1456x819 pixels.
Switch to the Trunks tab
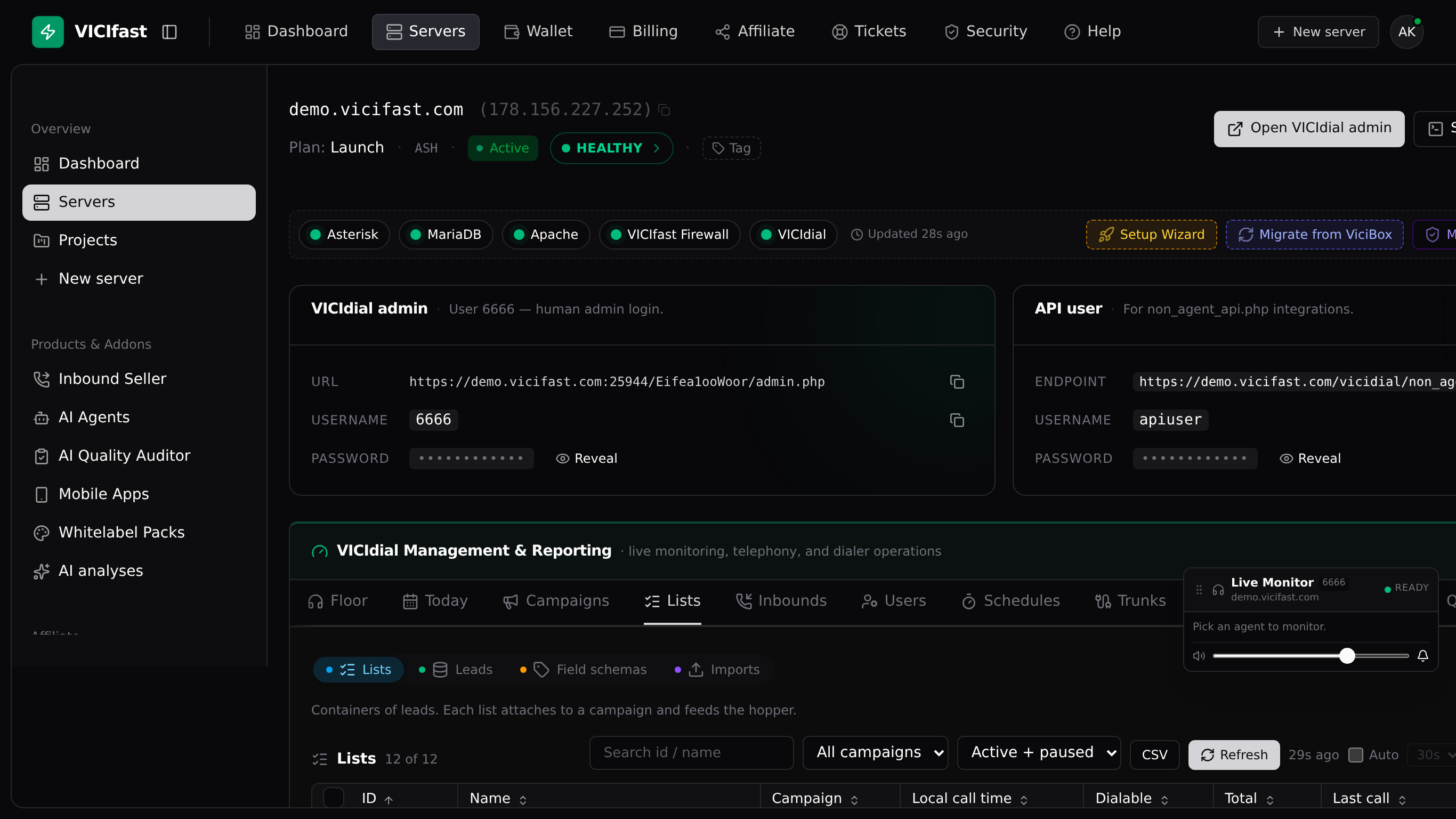click(1130, 601)
